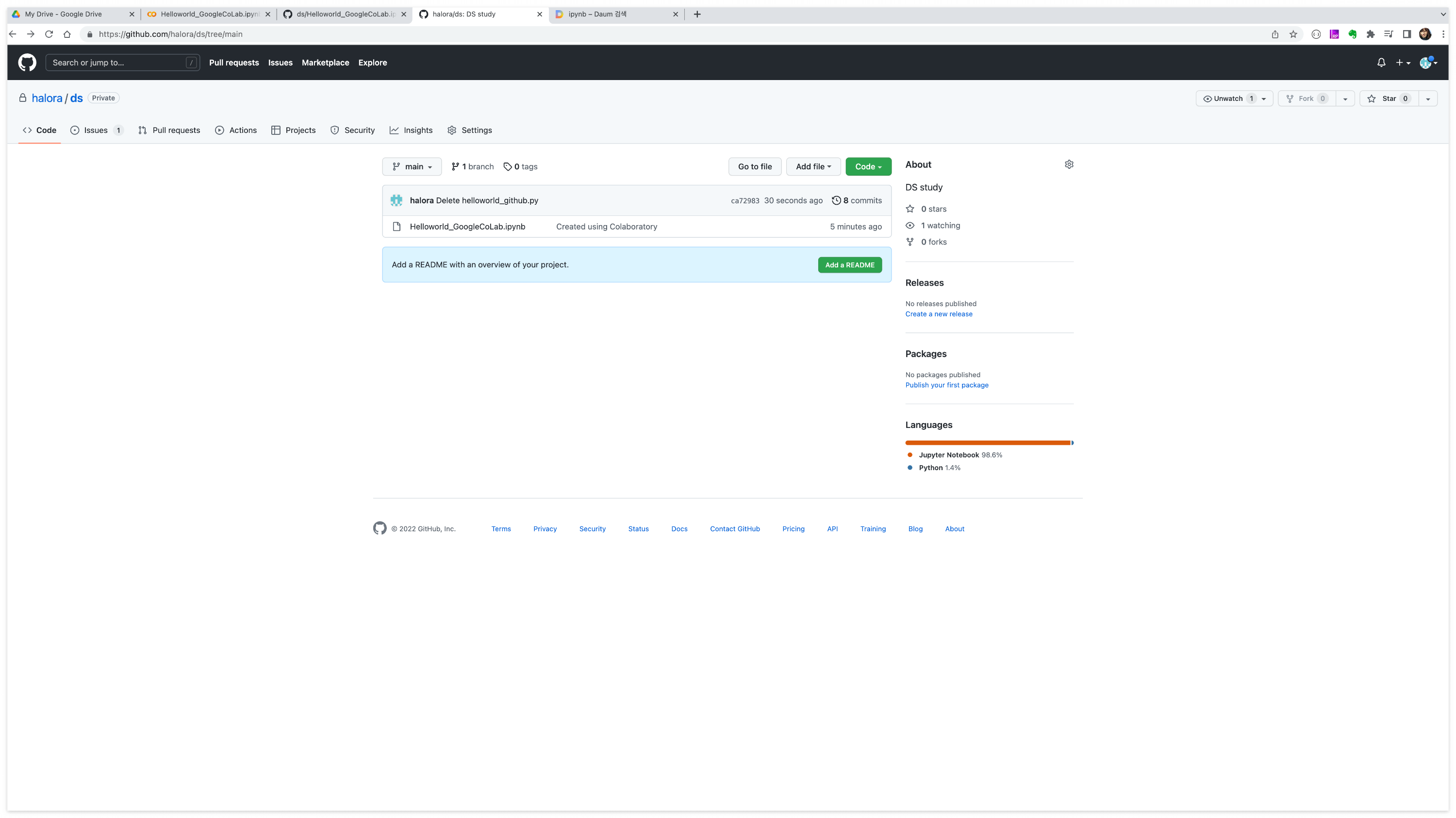Open main branch selector dropdown

pos(412,166)
